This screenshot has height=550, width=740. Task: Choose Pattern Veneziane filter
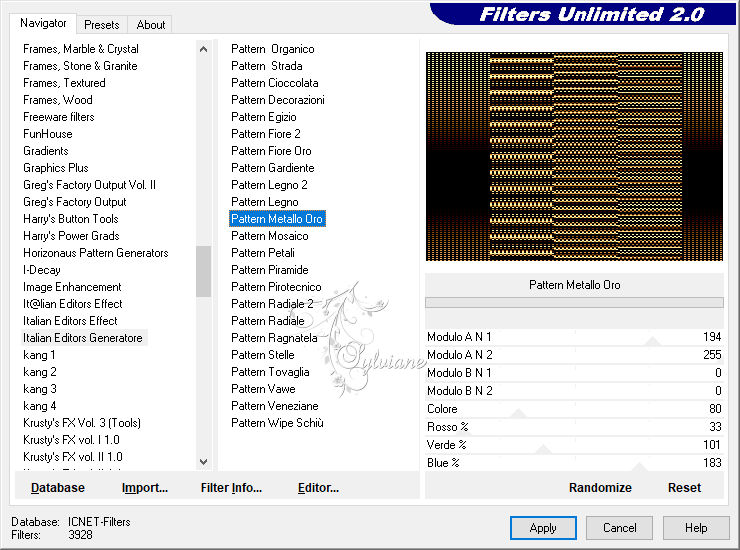(x=275, y=406)
